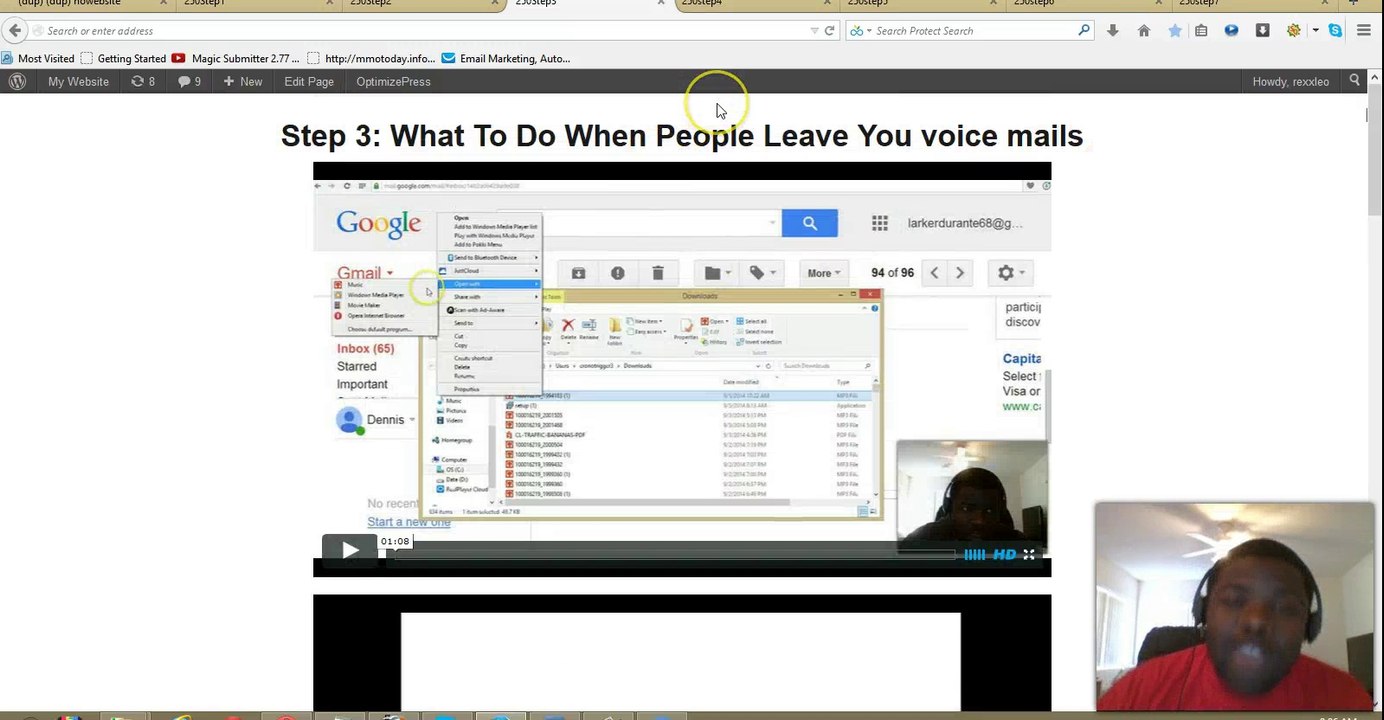Seek along the video progress bar
This screenshot has height=720, width=1384.
point(670,554)
